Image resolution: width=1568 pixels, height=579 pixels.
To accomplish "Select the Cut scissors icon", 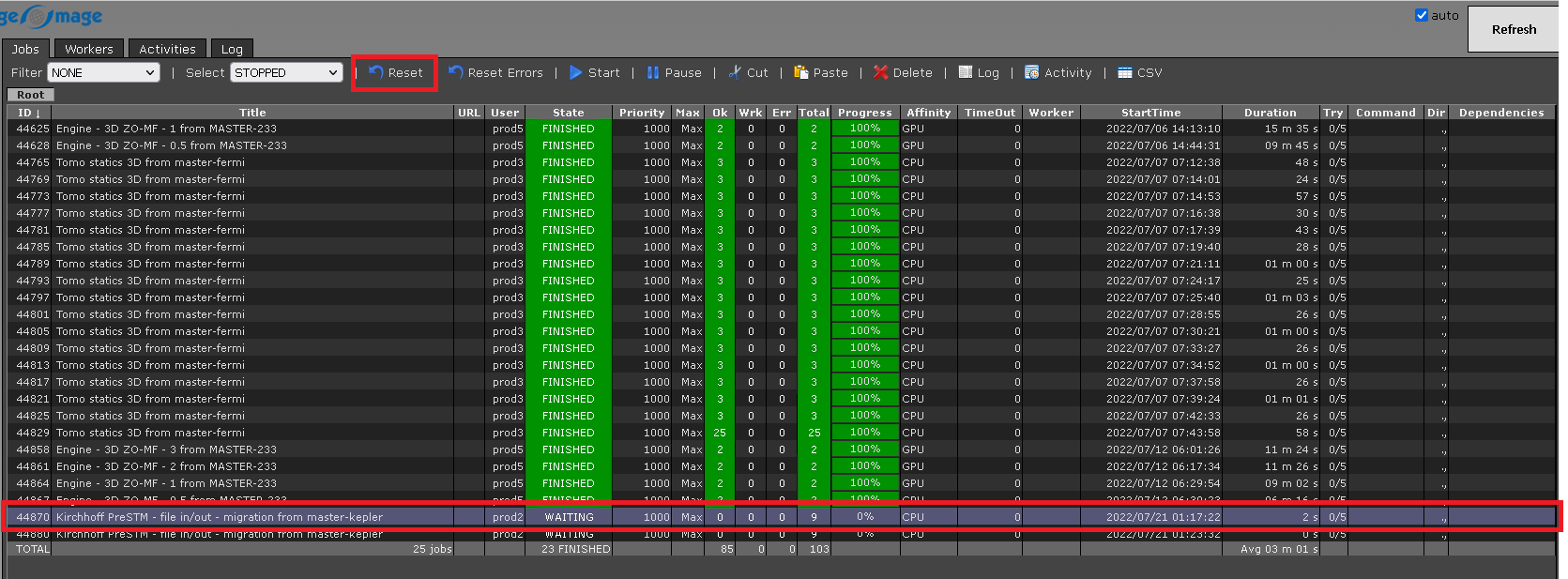I will pos(735,72).
